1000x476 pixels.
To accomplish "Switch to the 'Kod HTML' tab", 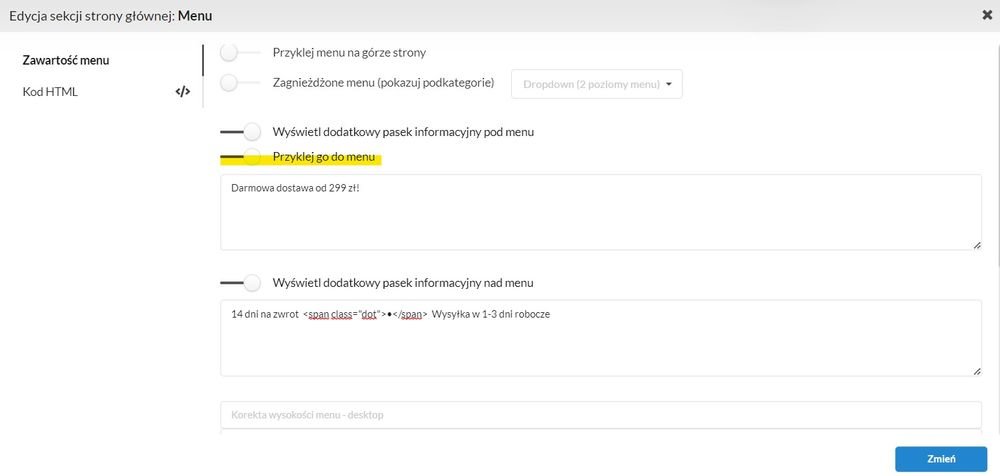I will click(50, 91).
